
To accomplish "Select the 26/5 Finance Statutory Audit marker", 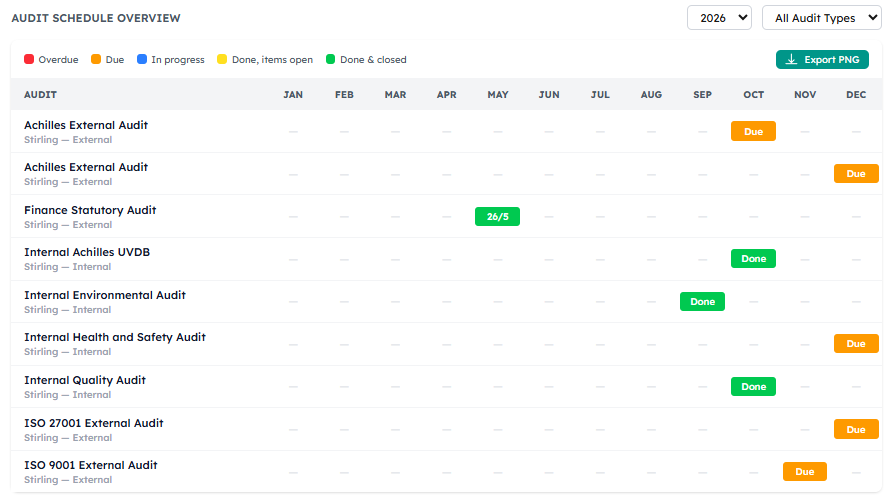I will pyautogui.click(x=497, y=217).
